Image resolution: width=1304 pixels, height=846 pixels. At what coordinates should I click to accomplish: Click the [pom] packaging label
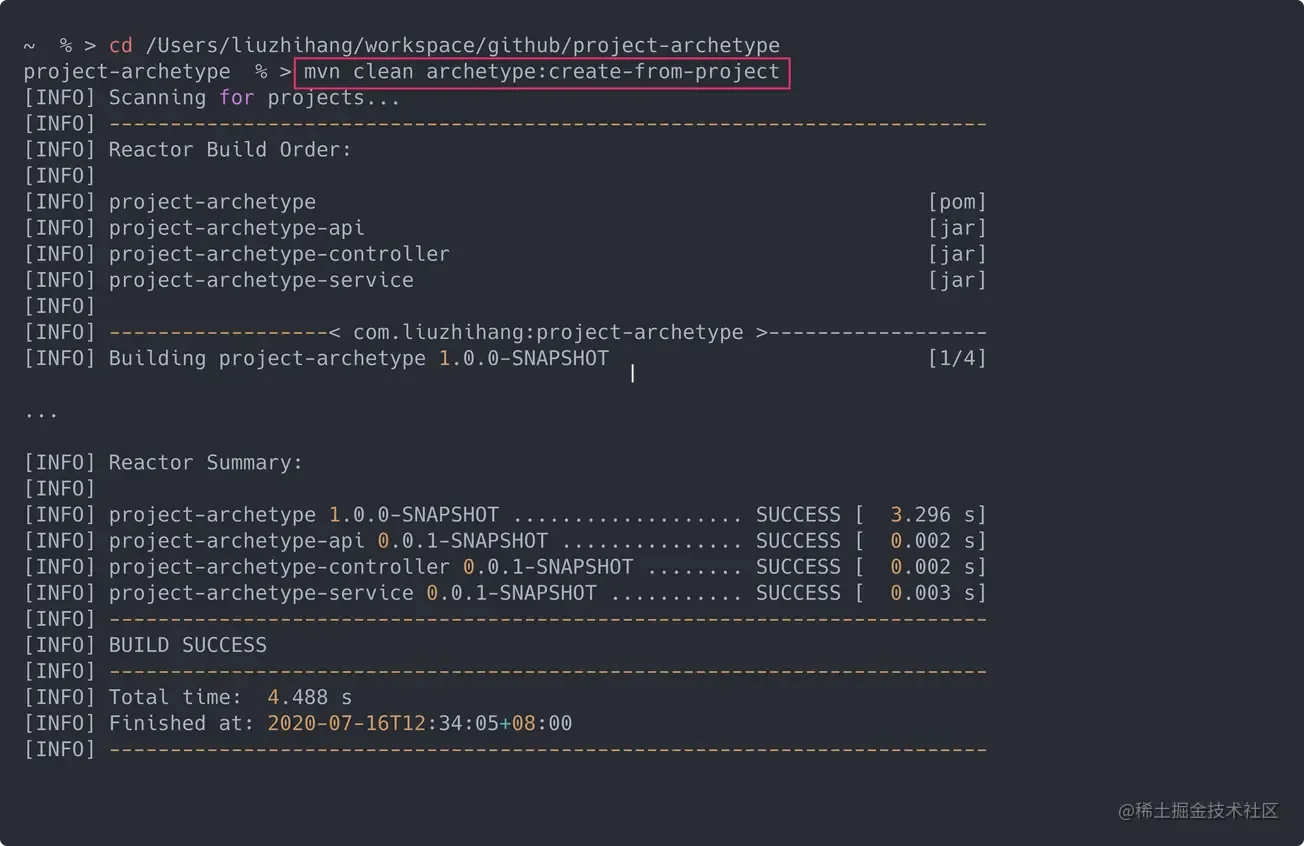[x=956, y=202]
